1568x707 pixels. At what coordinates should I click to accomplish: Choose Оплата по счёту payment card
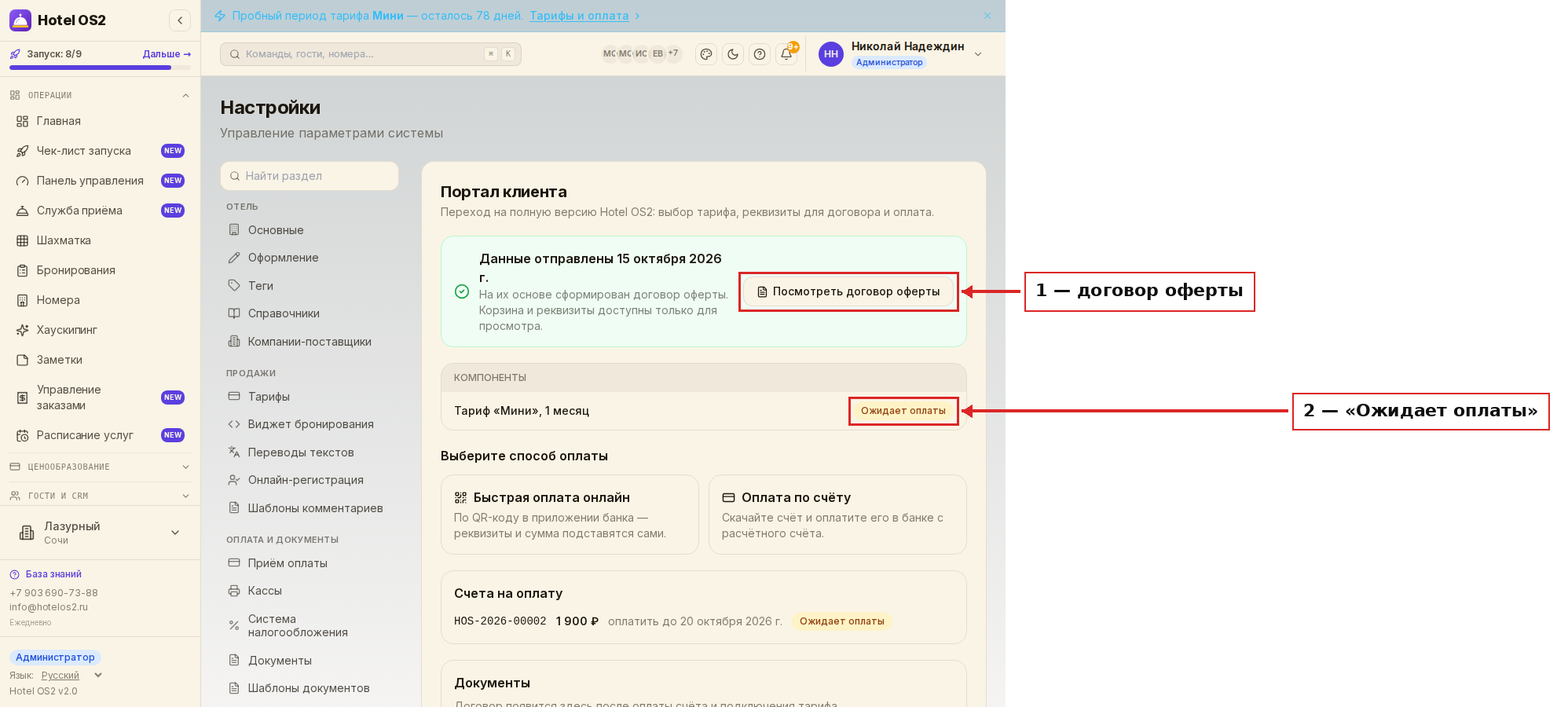(837, 515)
